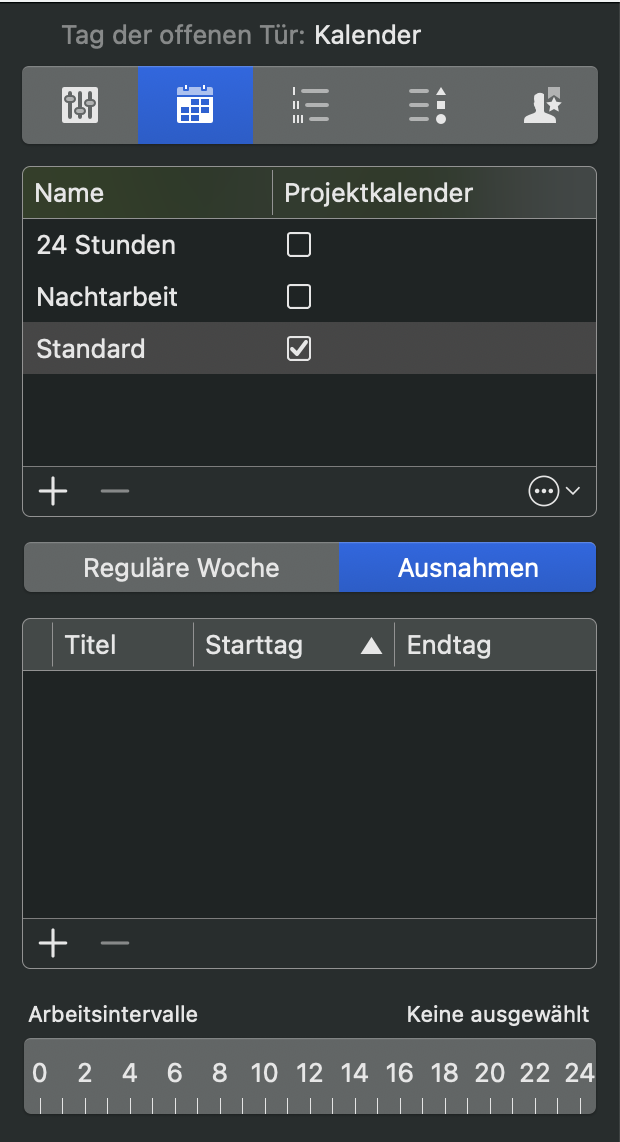This screenshot has width=620, height=1142.
Task: Open the outline list inspector icon
Action: point(310,104)
